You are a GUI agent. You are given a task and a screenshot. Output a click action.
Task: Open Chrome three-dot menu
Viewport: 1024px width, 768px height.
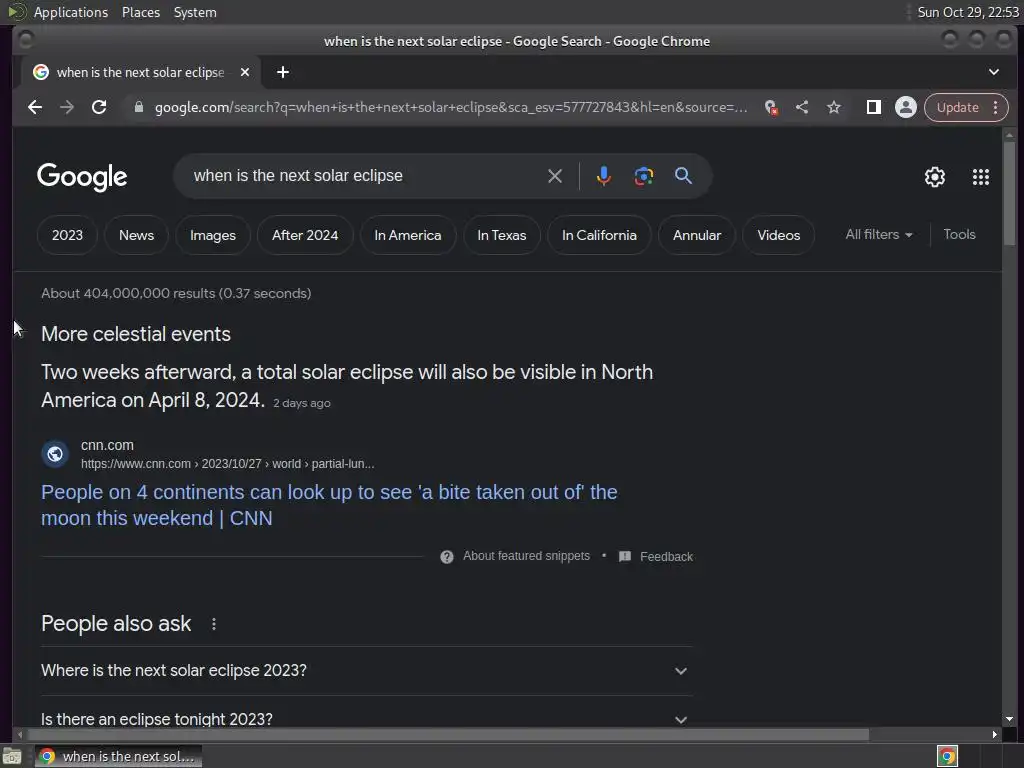coord(996,107)
